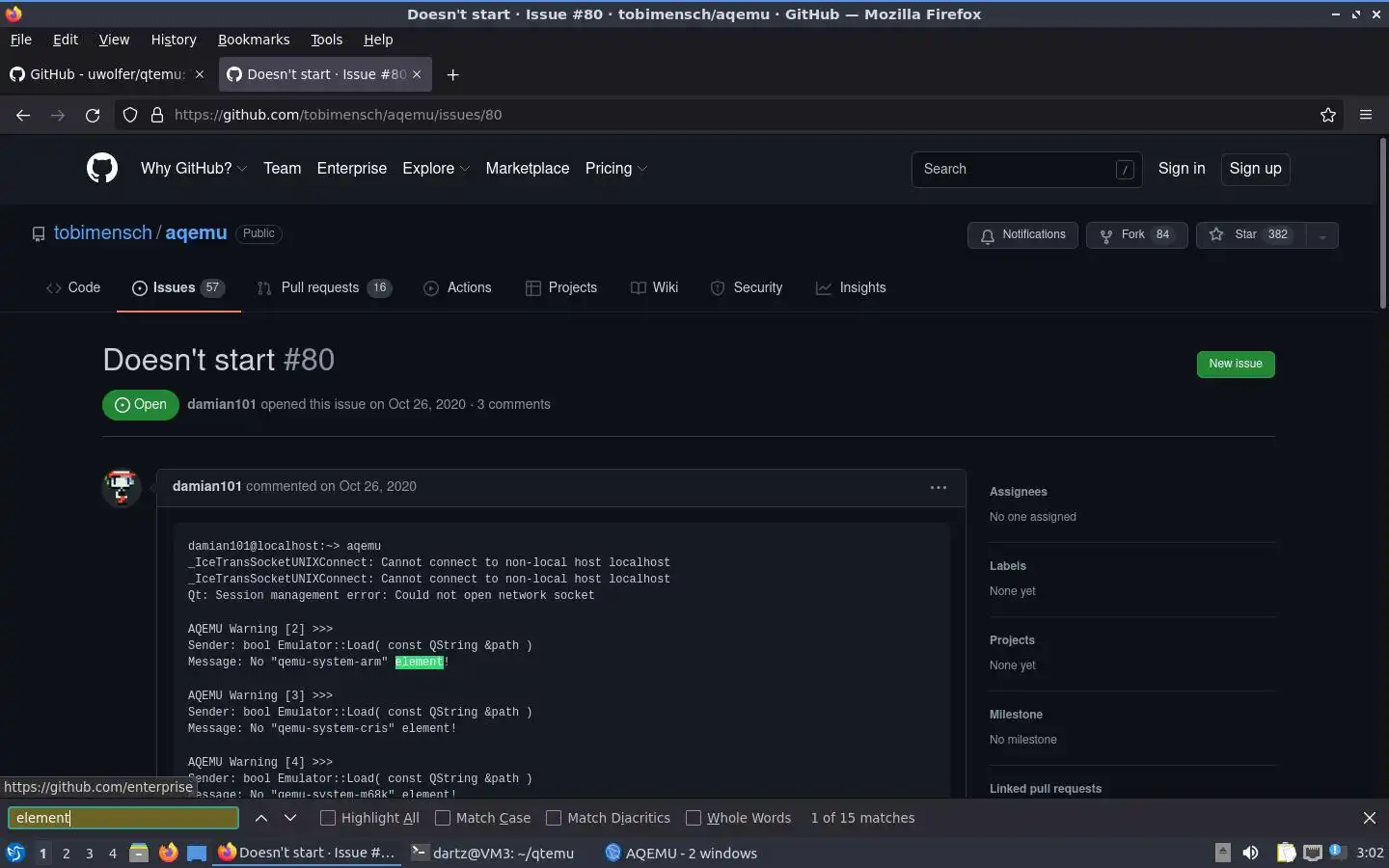
Task: Switch to the dartz@VM3 terminal taskbar window
Action: tap(492, 853)
